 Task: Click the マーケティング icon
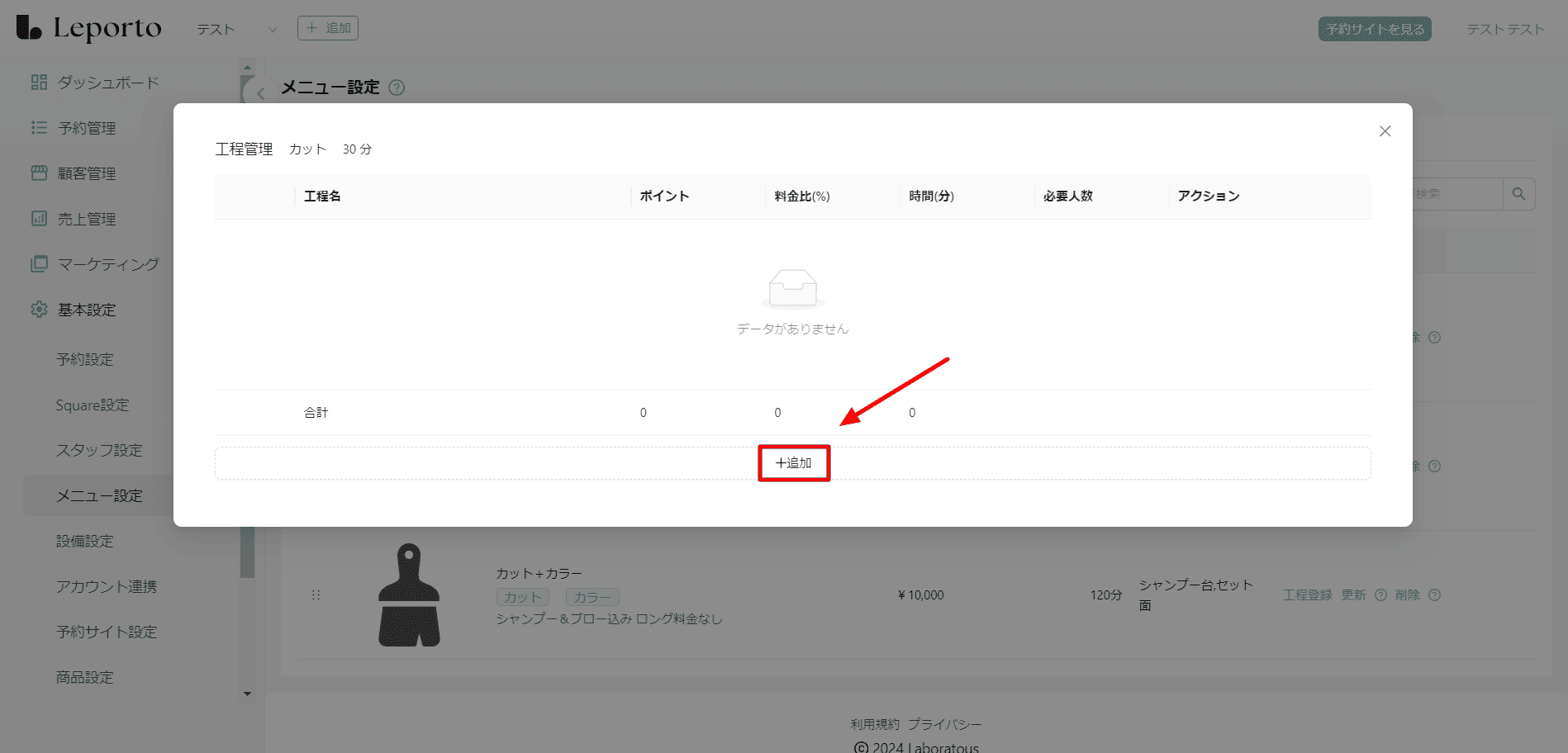(39, 264)
